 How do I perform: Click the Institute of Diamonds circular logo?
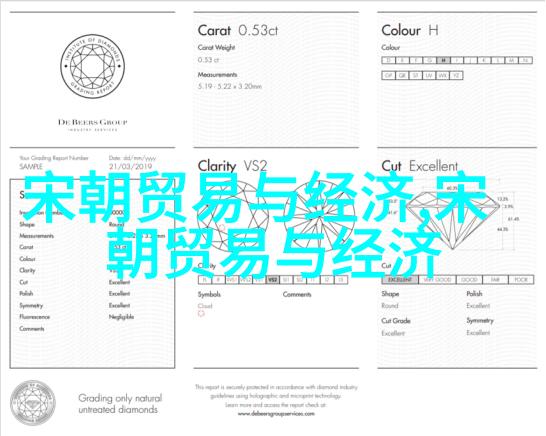point(93,66)
